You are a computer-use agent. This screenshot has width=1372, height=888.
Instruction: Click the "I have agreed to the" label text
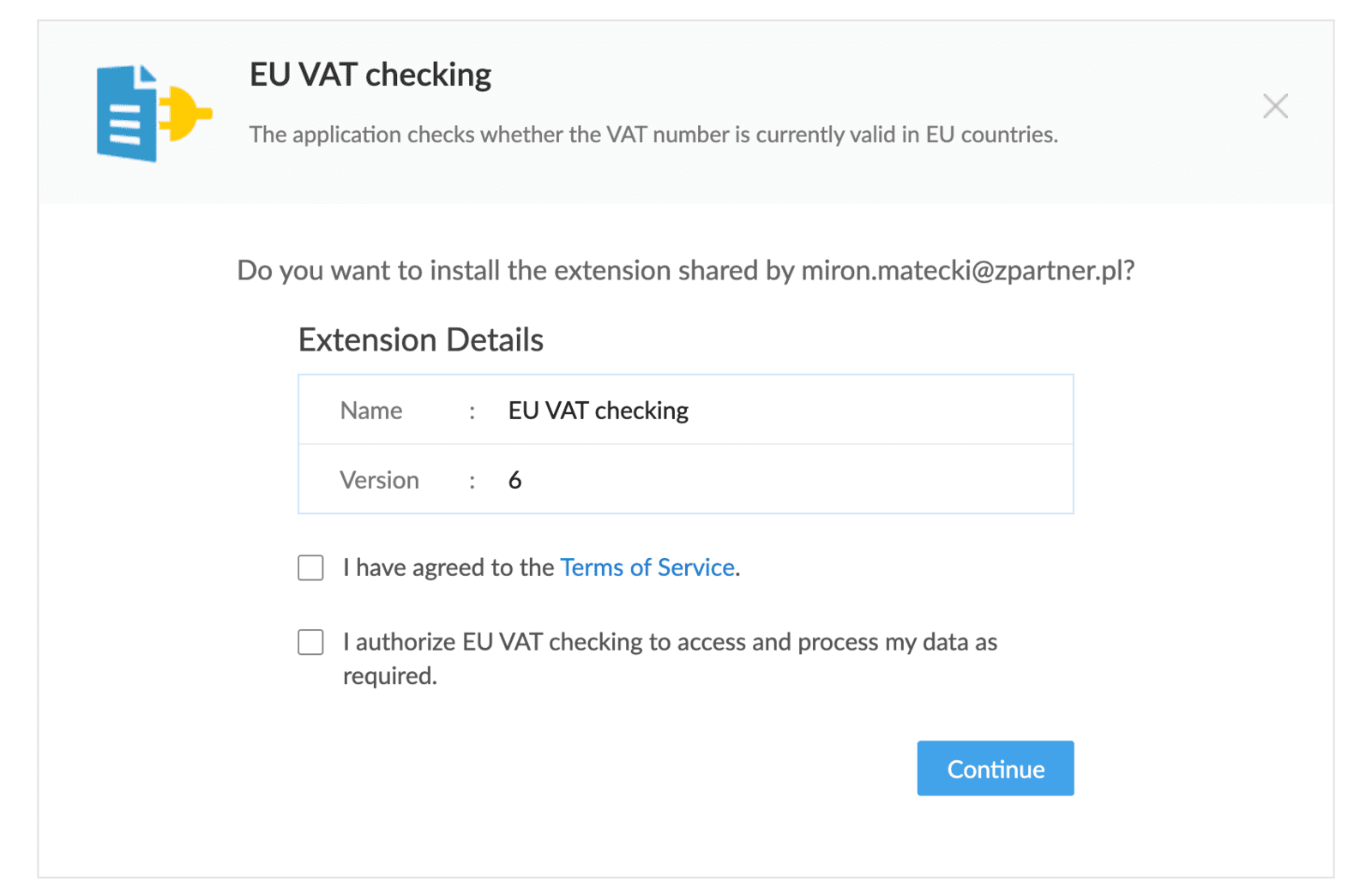coord(448,567)
